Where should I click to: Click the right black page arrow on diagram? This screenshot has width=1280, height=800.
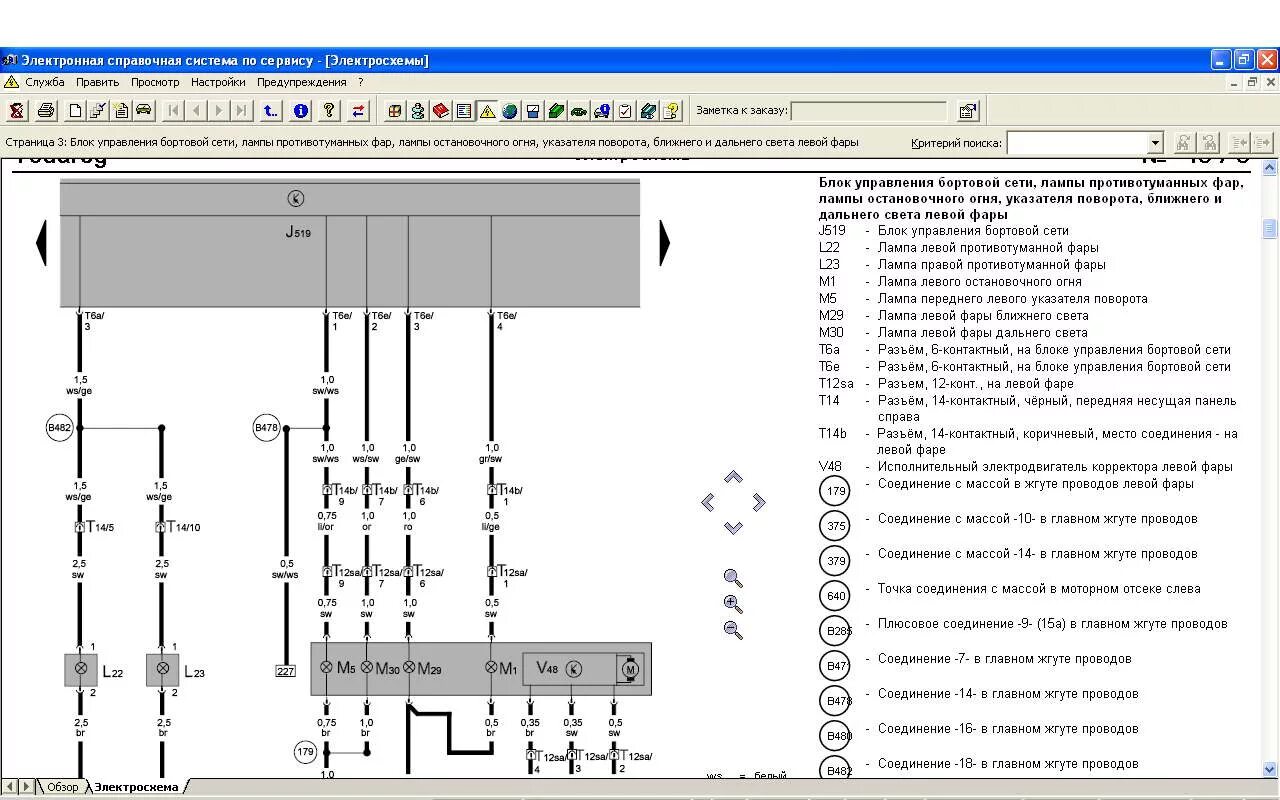(x=664, y=243)
